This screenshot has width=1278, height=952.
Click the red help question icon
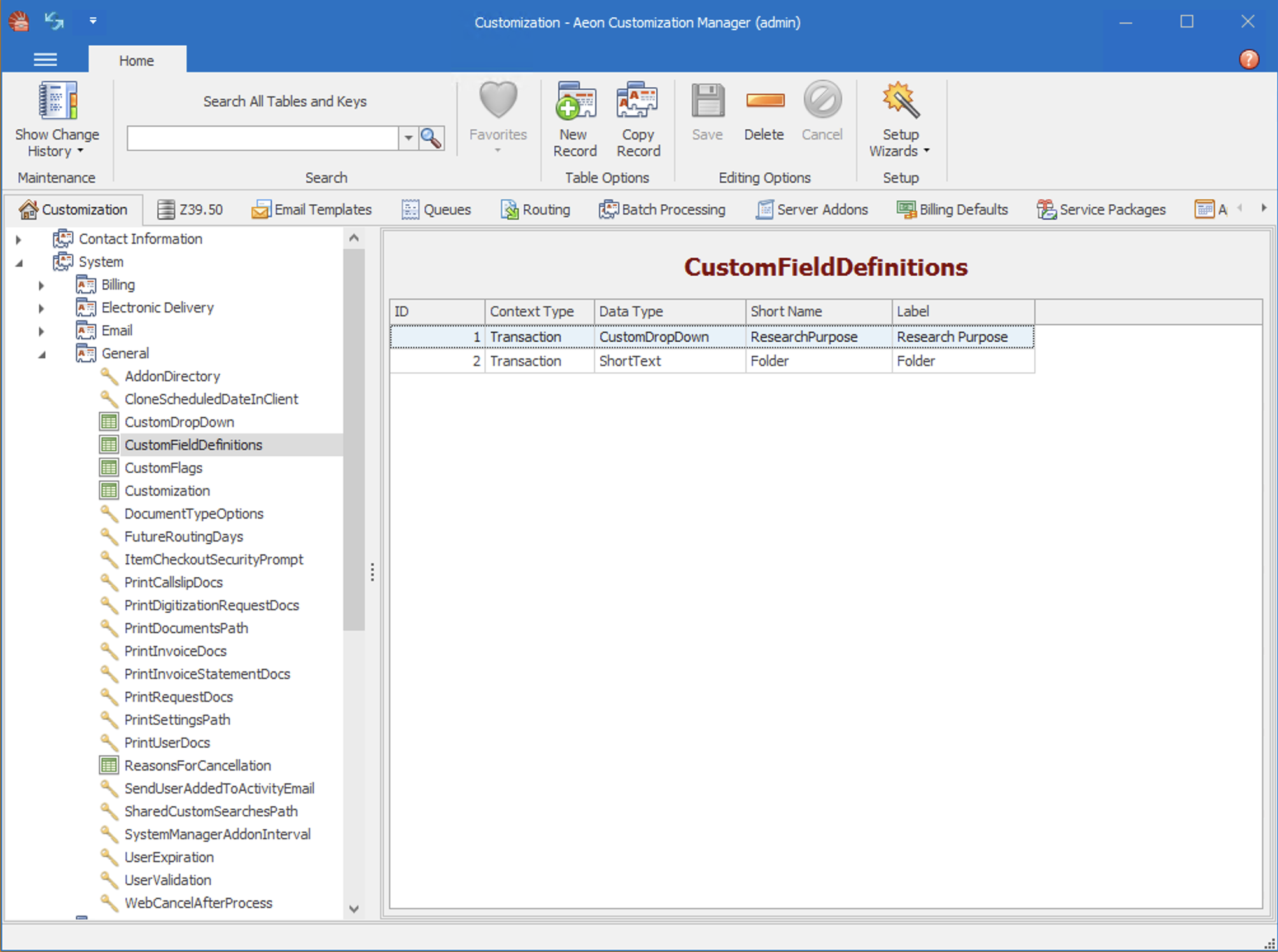(x=1249, y=60)
